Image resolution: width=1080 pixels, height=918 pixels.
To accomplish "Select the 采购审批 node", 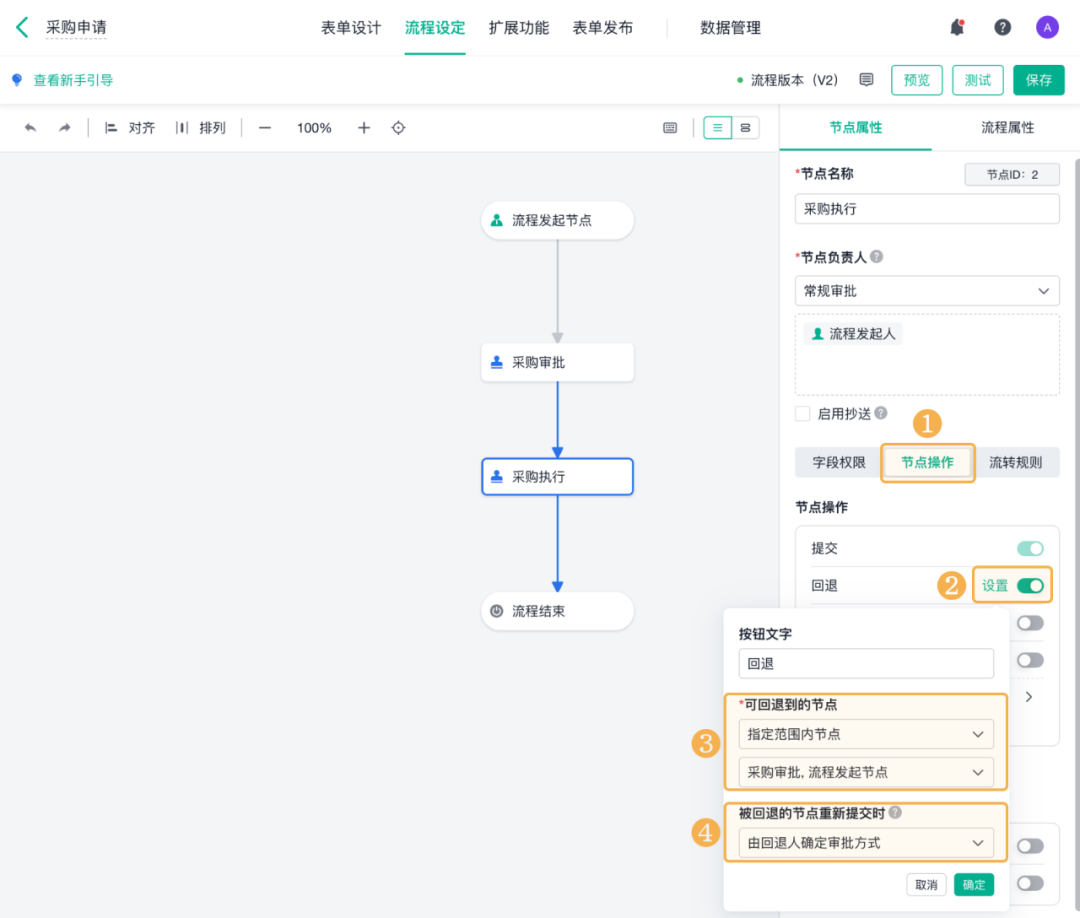I will click(x=557, y=362).
